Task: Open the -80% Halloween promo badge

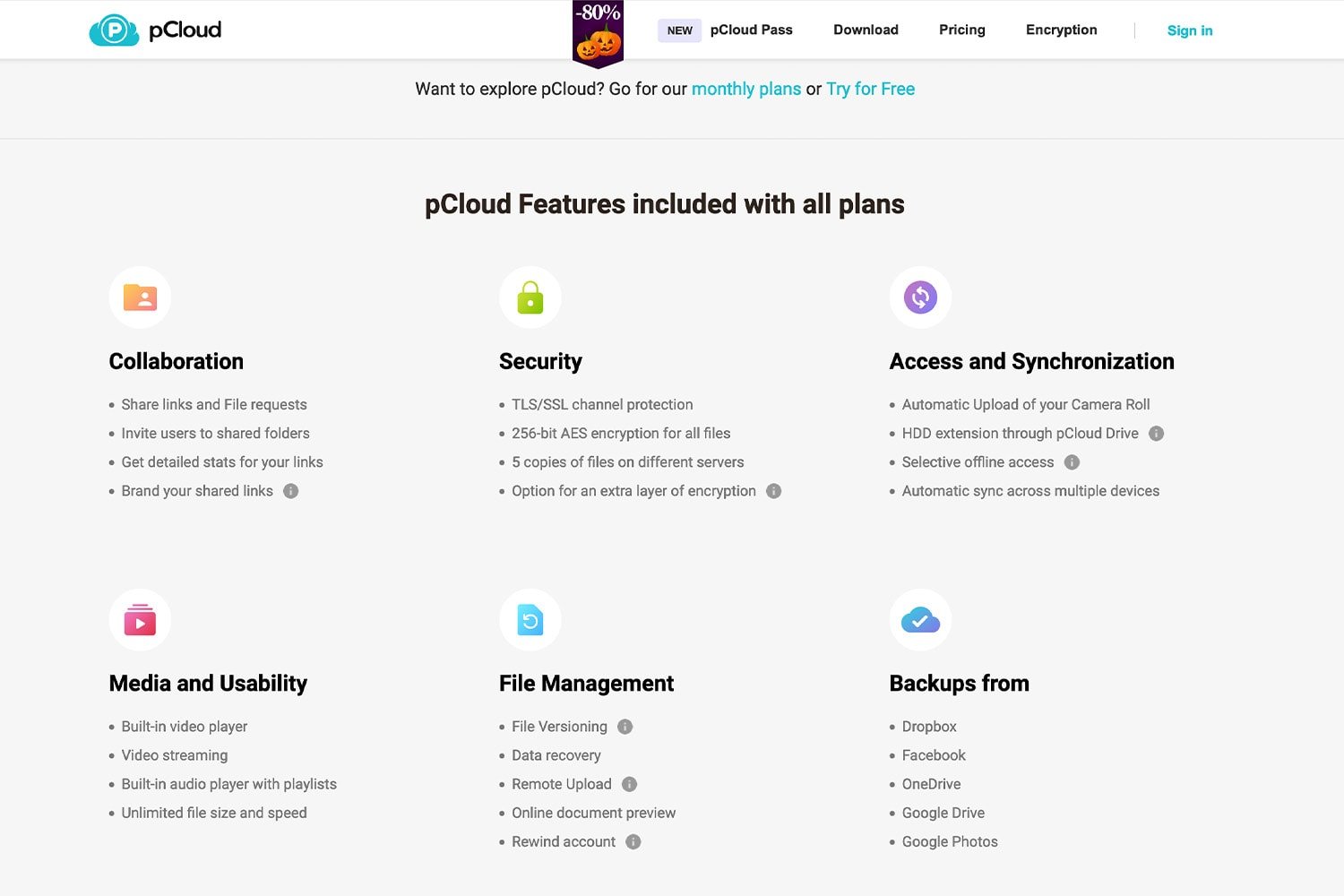Action: pos(598,33)
